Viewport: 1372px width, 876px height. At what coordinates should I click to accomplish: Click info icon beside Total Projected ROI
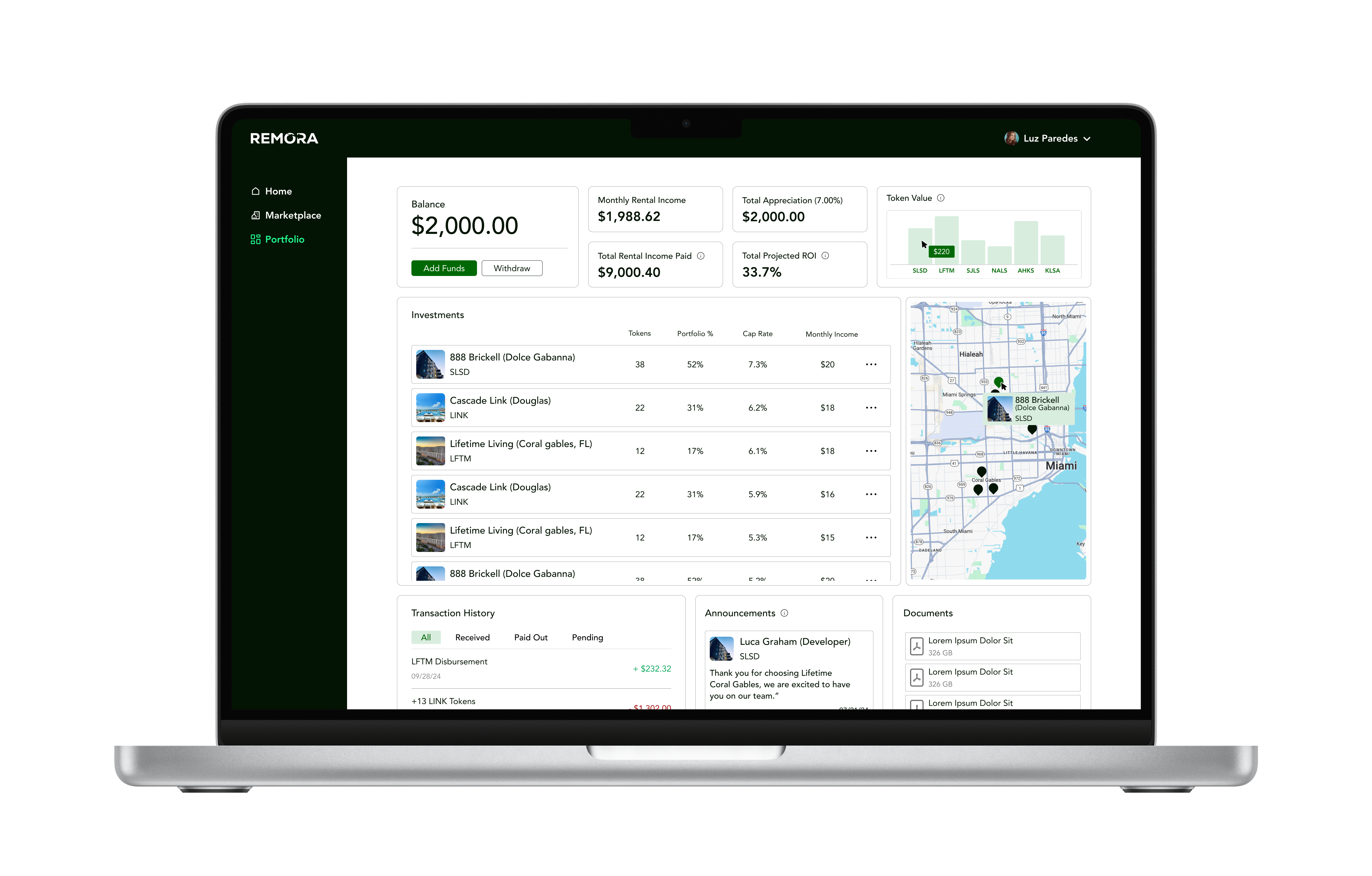coord(825,256)
